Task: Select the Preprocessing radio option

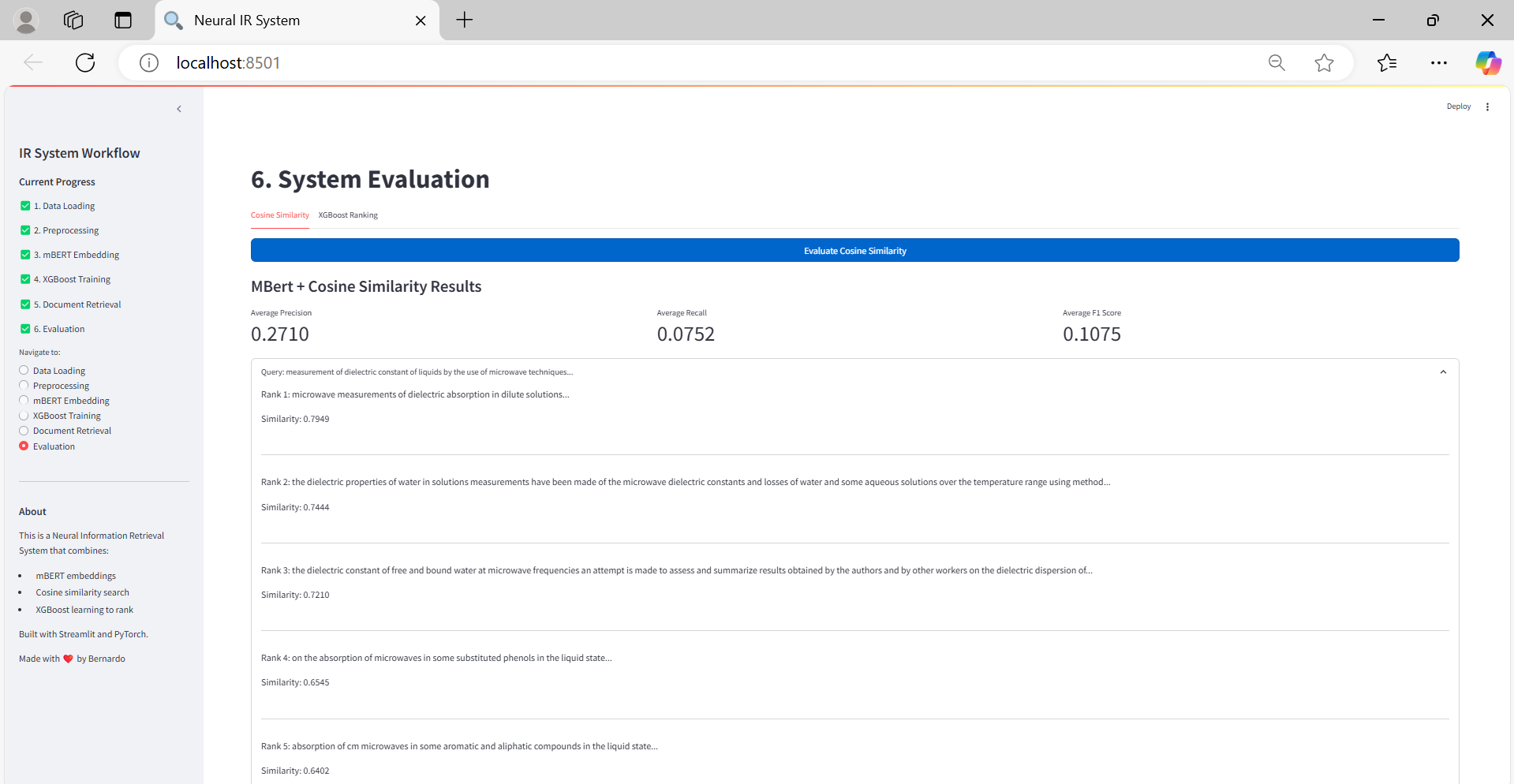Action: pyautogui.click(x=24, y=385)
